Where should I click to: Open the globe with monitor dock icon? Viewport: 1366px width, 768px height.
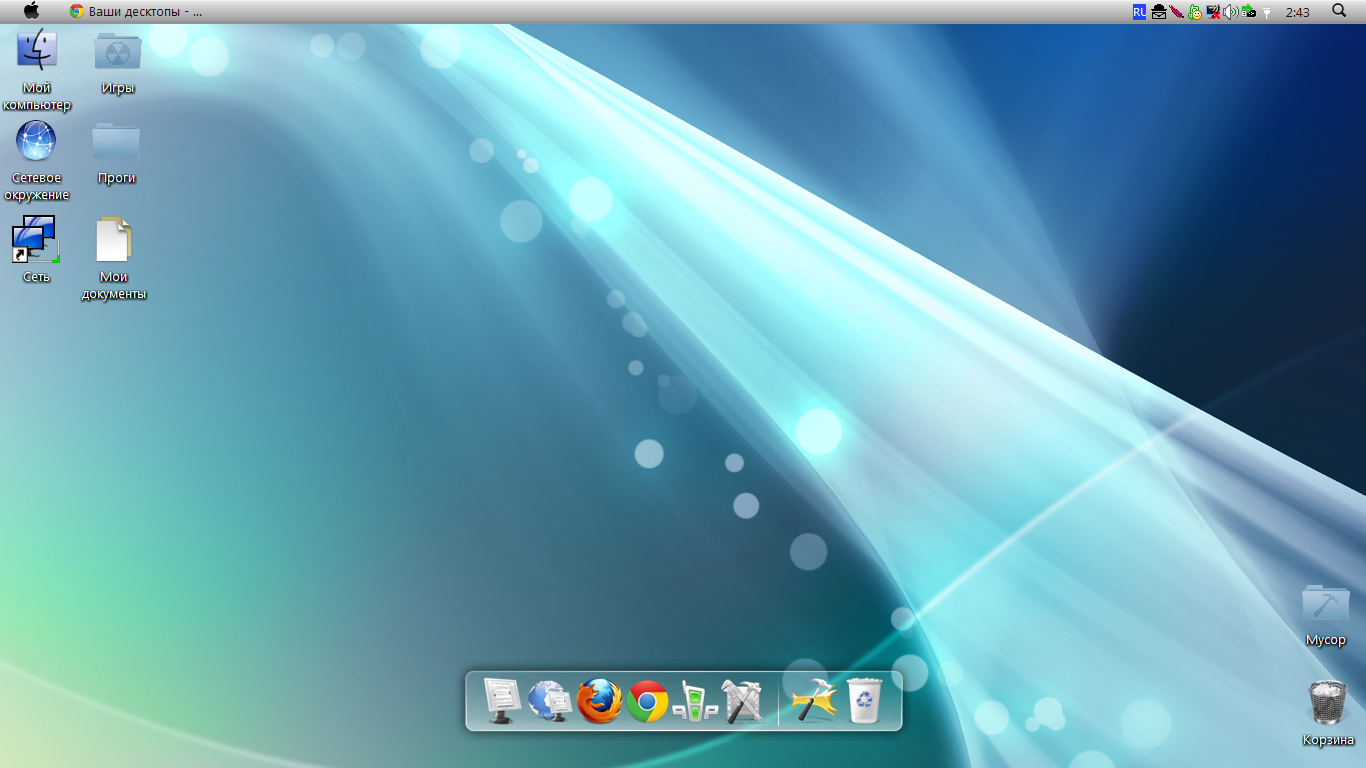click(550, 701)
